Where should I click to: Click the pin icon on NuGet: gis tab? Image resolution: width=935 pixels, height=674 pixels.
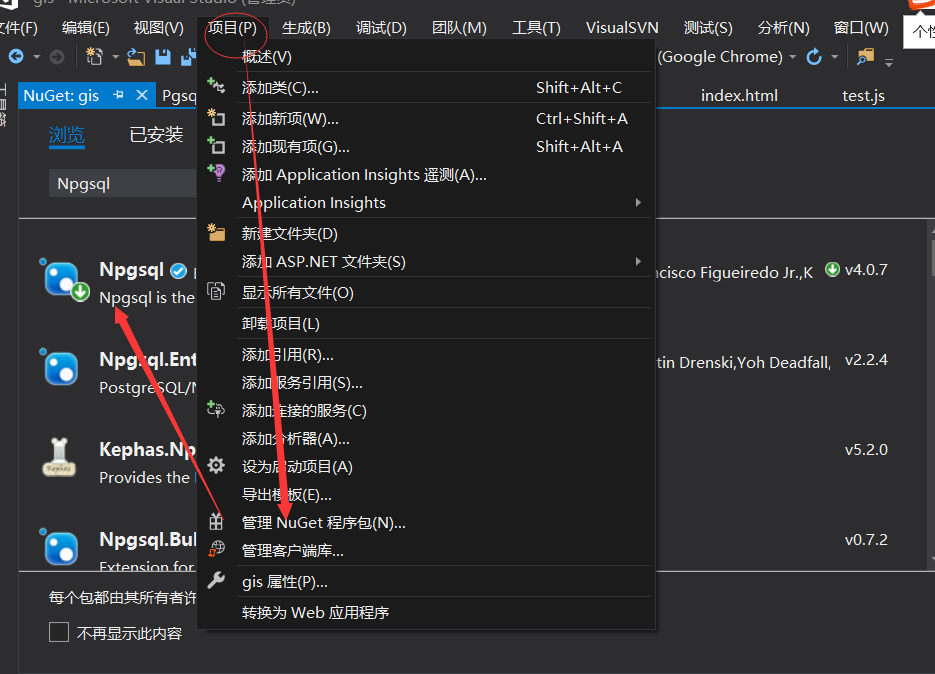[119, 95]
